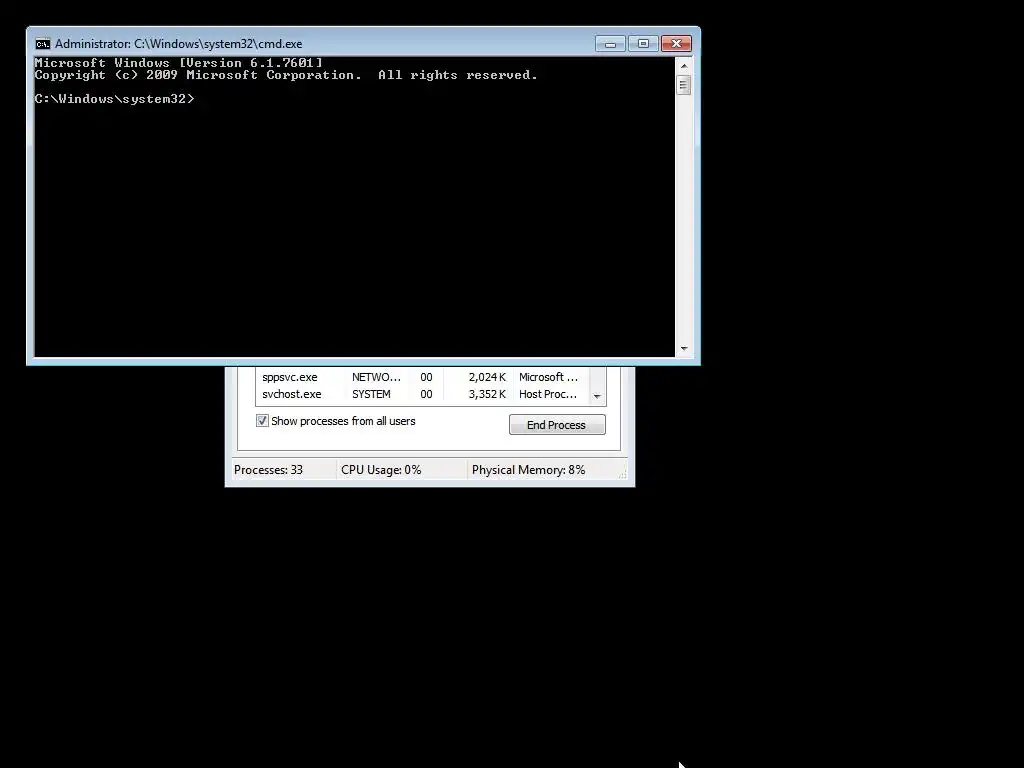Select the sppsvc.exe process row
The image size is (1024, 768).
(x=423, y=377)
